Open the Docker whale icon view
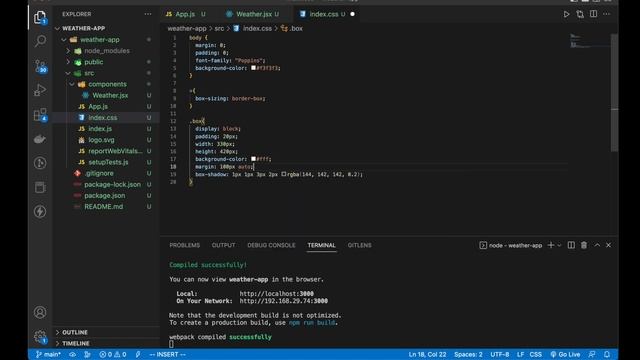This screenshot has width=640, height=360. (x=40, y=139)
